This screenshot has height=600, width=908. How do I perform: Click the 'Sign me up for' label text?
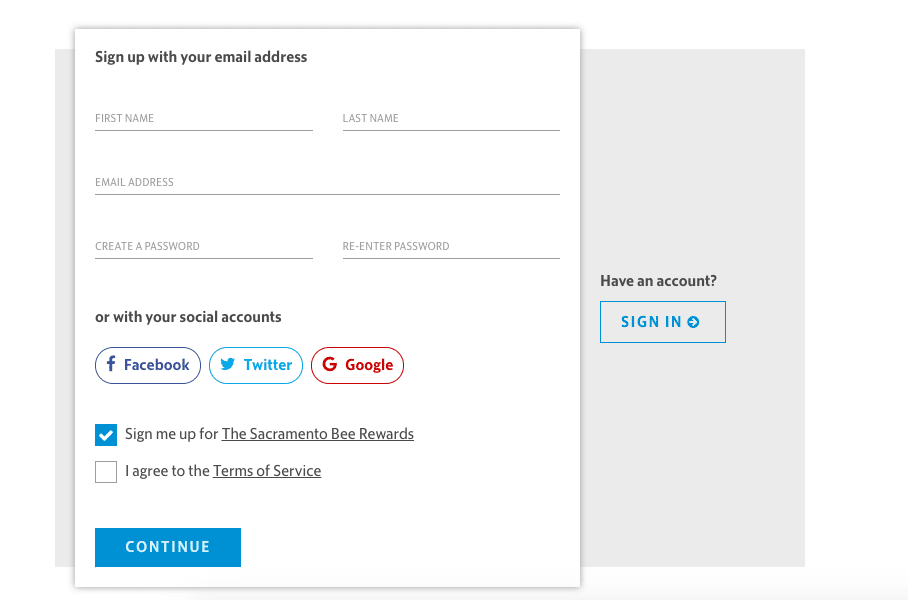click(x=171, y=434)
